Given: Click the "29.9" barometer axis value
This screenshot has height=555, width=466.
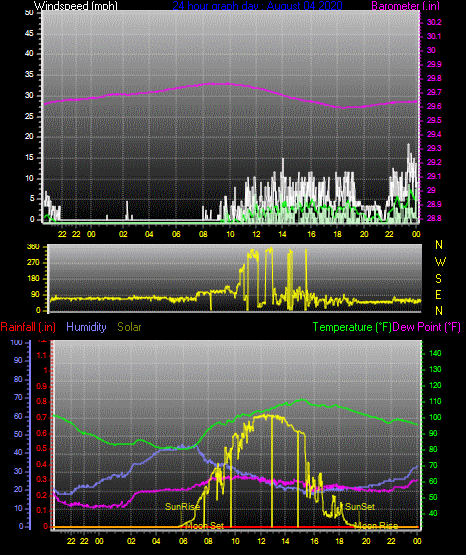Looking at the screenshot, I should pyautogui.click(x=434, y=64).
